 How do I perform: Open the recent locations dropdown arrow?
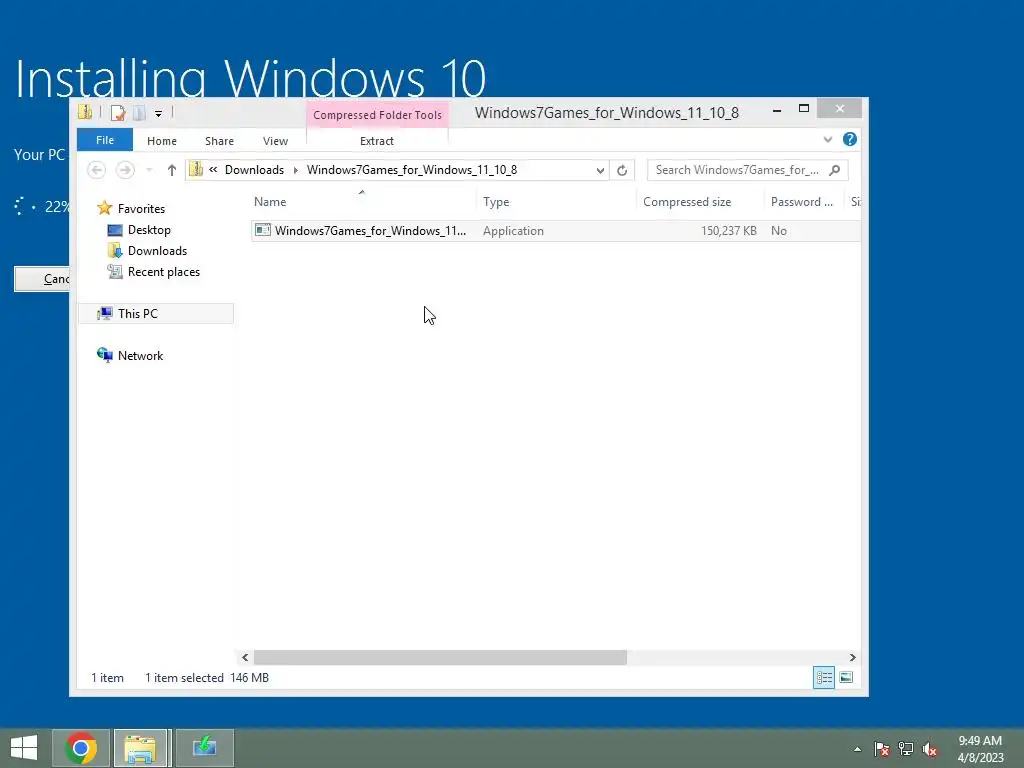150,170
